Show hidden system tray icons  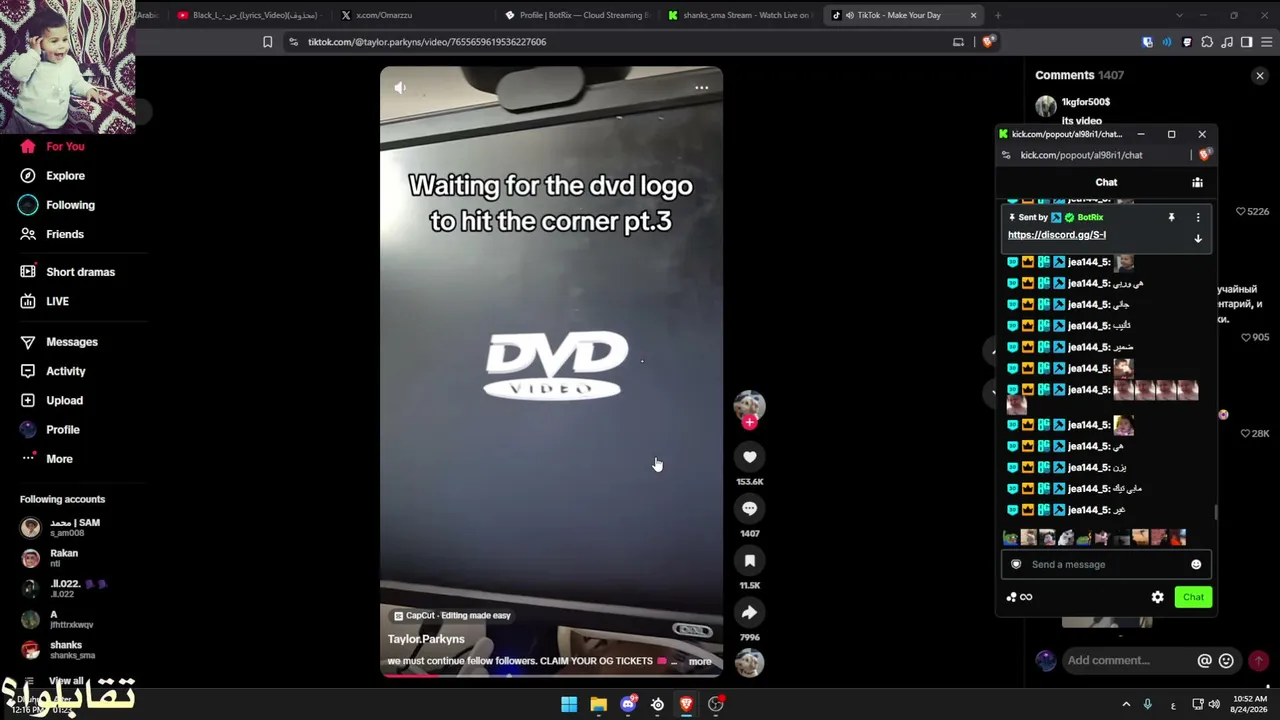click(x=1126, y=704)
